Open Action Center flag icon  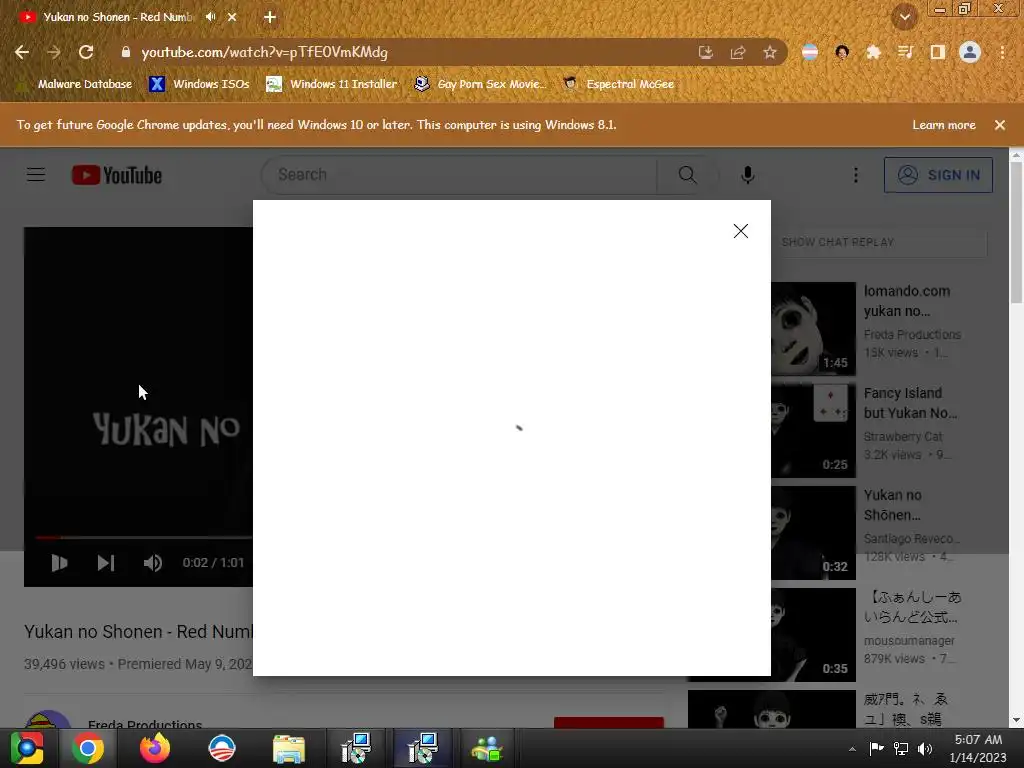click(x=876, y=748)
